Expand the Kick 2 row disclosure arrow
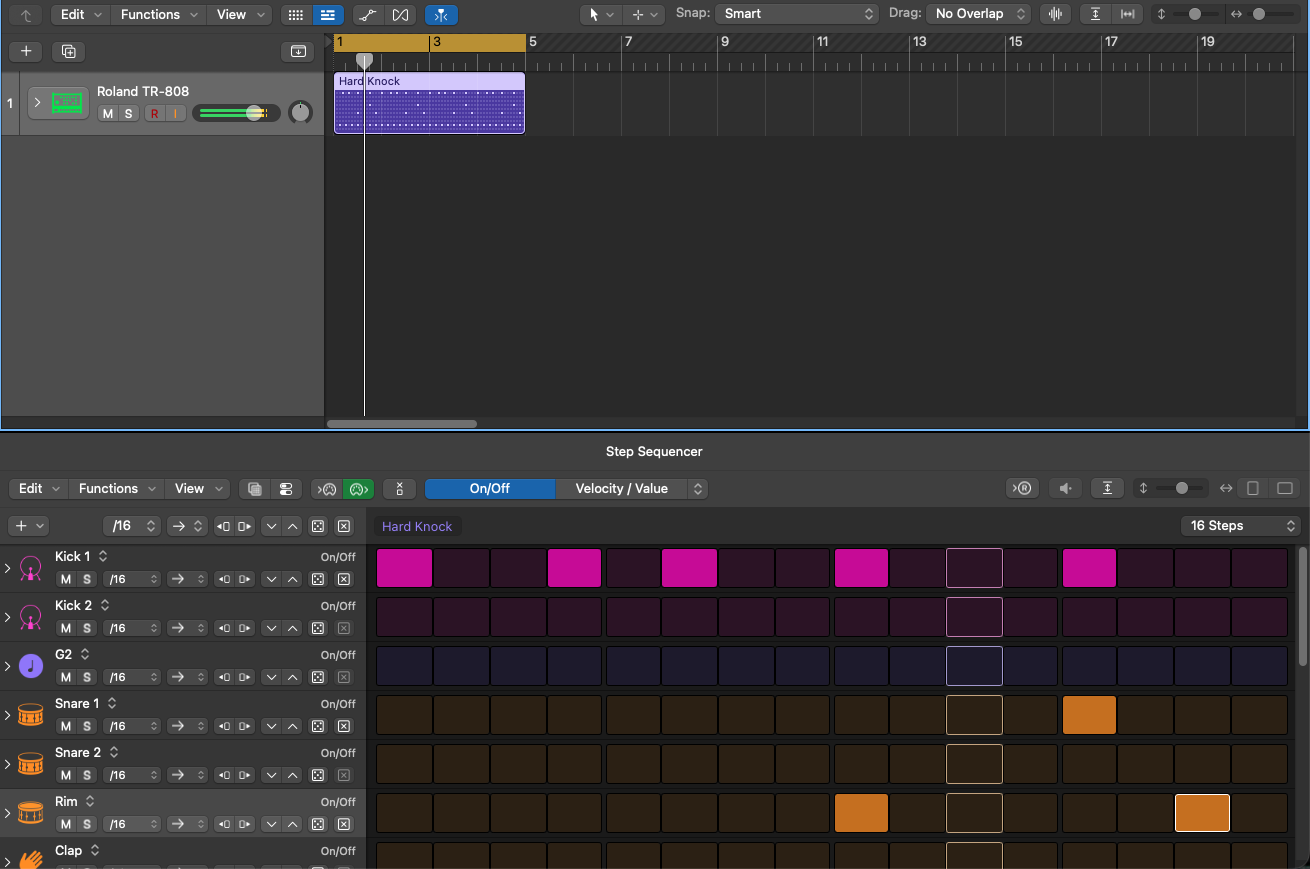This screenshot has width=1310, height=869. tap(8, 617)
